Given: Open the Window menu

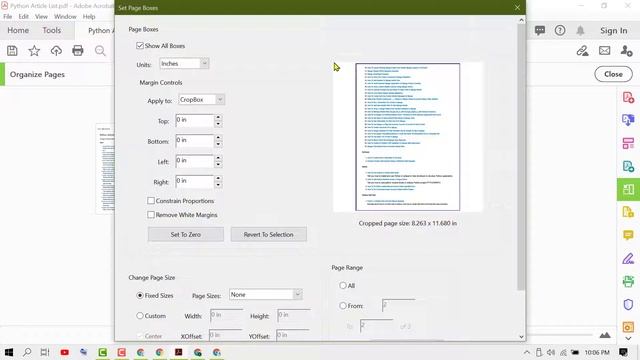Looking at the screenshot, I should 65,17.
